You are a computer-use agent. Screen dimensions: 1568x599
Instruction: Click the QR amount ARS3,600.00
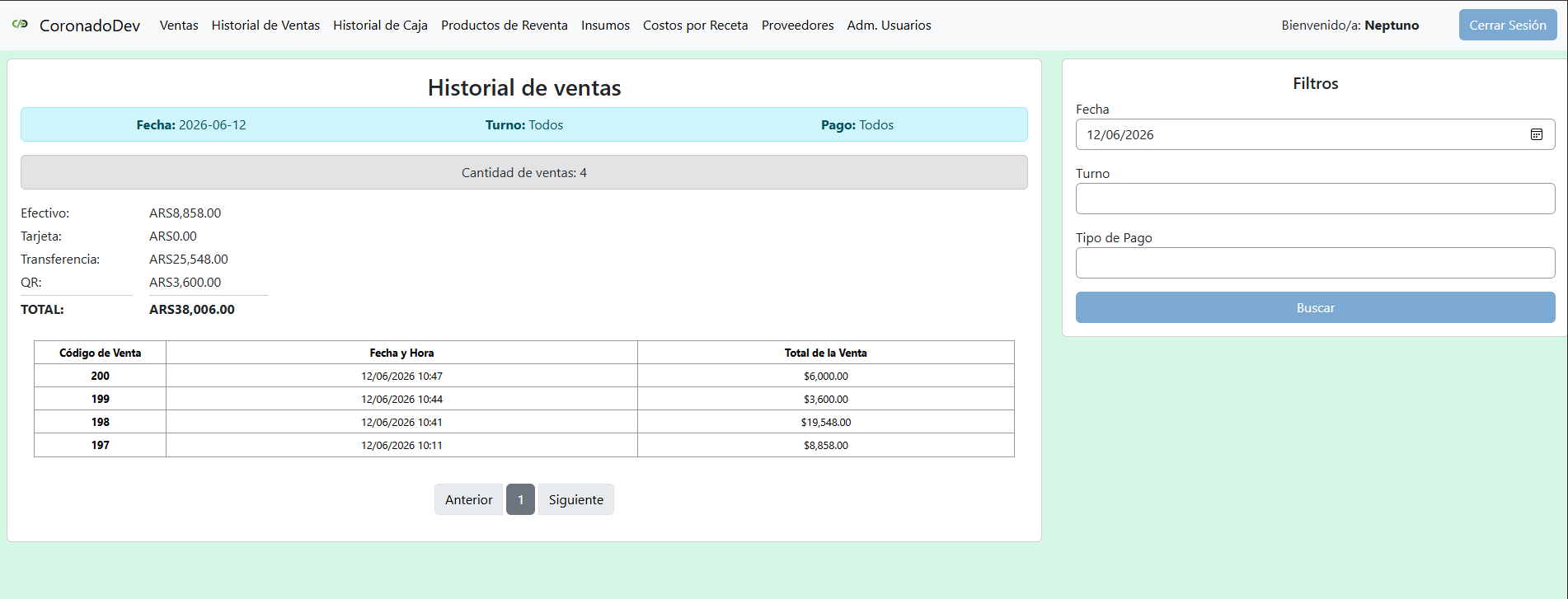click(x=185, y=282)
